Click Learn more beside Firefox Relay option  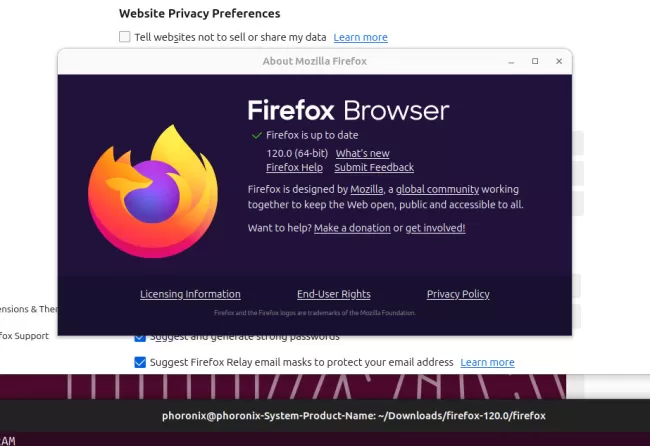click(487, 362)
